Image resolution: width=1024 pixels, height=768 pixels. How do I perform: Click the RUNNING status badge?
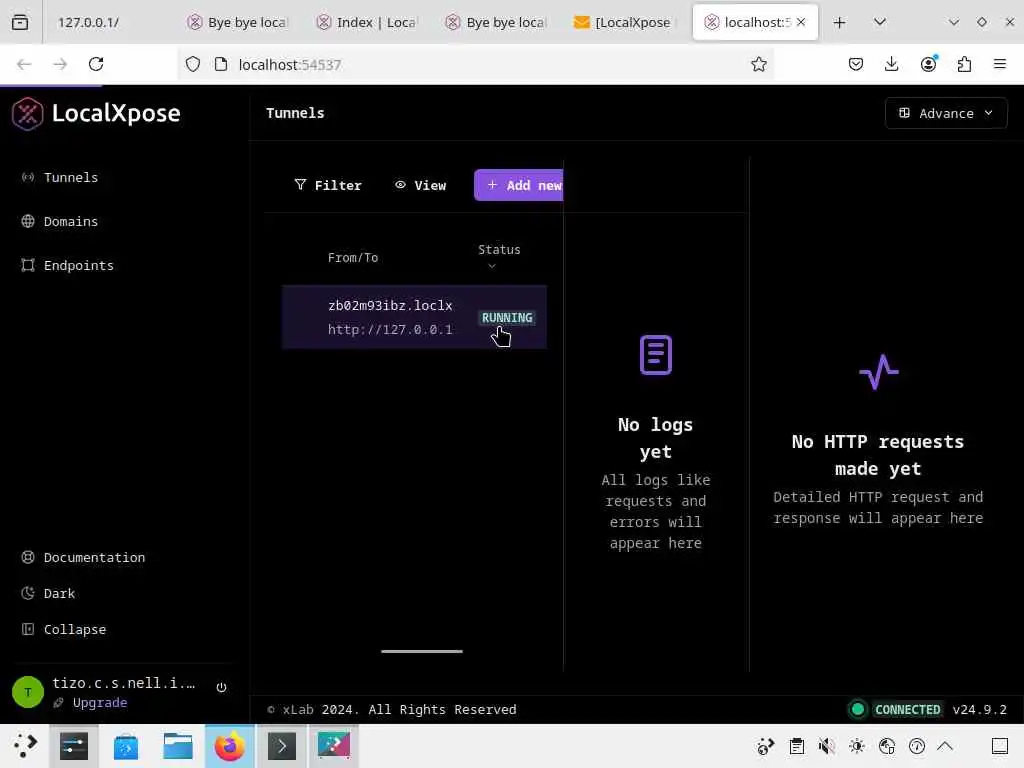[507, 317]
